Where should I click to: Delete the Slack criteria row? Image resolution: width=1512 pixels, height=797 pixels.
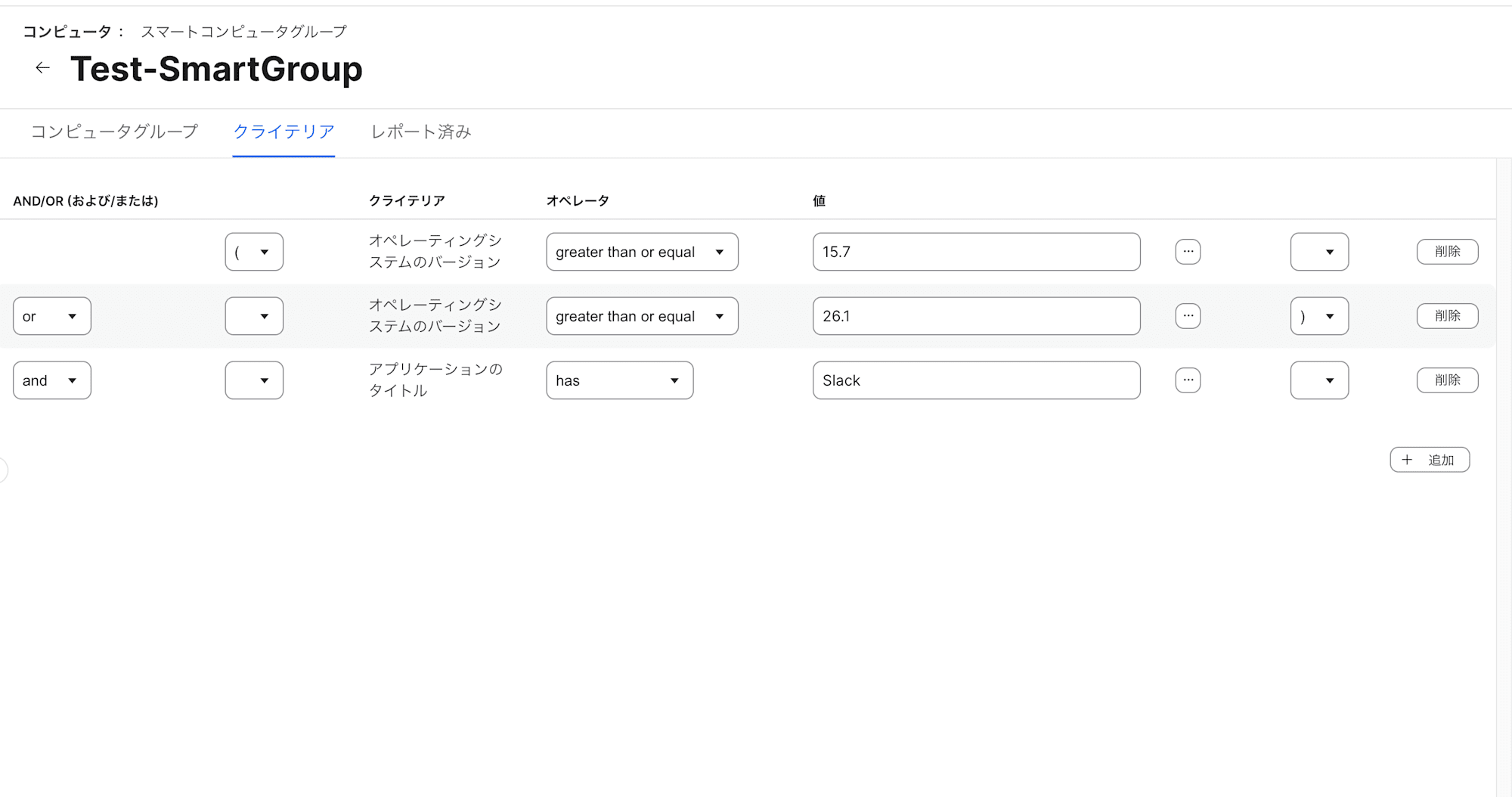coord(1447,380)
